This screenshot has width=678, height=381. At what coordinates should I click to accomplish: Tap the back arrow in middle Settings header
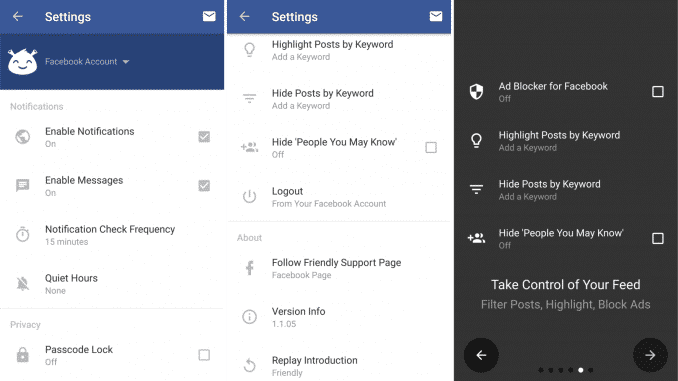245,16
